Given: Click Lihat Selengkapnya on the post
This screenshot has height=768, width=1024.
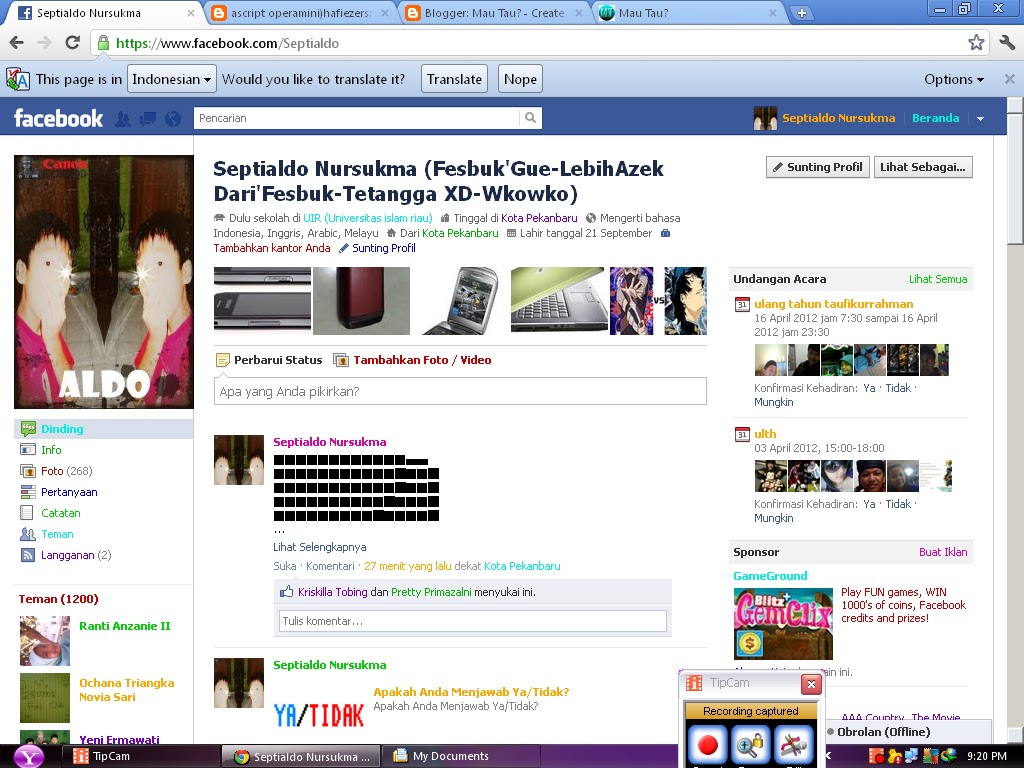Looking at the screenshot, I should tap(319, 547).
